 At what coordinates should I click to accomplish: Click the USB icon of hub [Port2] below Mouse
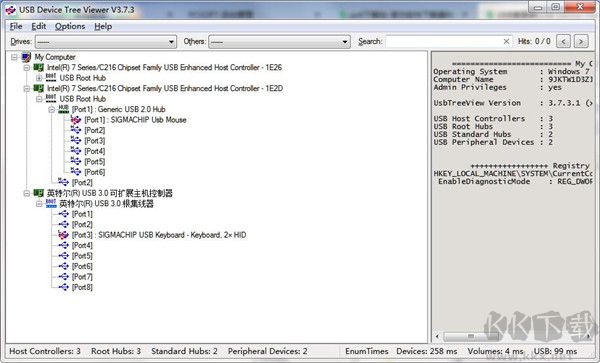coord(76,130)
